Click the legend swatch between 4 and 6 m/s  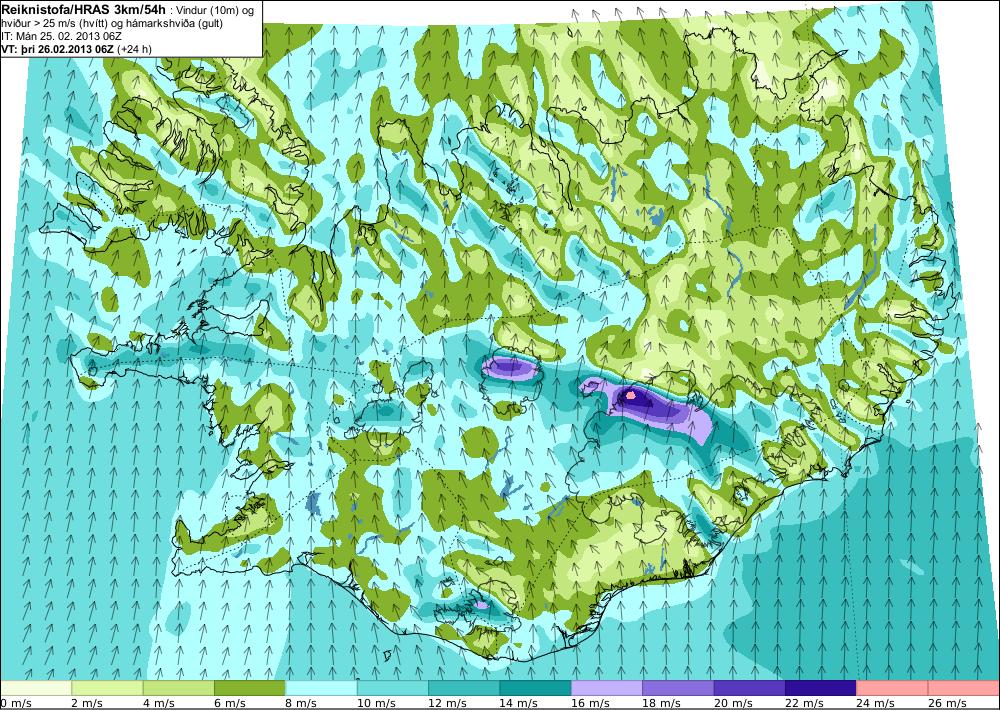click(x=179, y=688)
